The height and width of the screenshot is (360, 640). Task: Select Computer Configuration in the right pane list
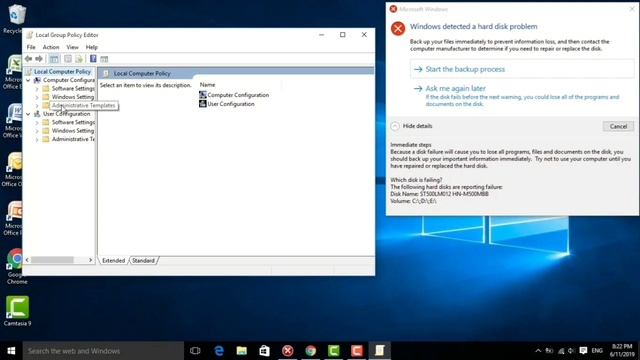click(234, 95)
